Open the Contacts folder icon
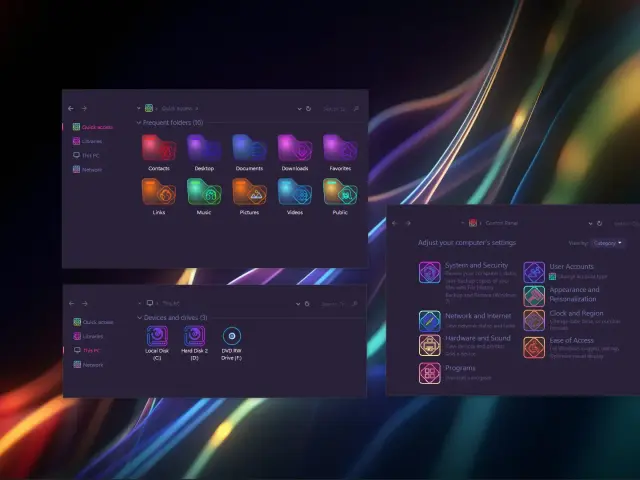 coord(159,149)
